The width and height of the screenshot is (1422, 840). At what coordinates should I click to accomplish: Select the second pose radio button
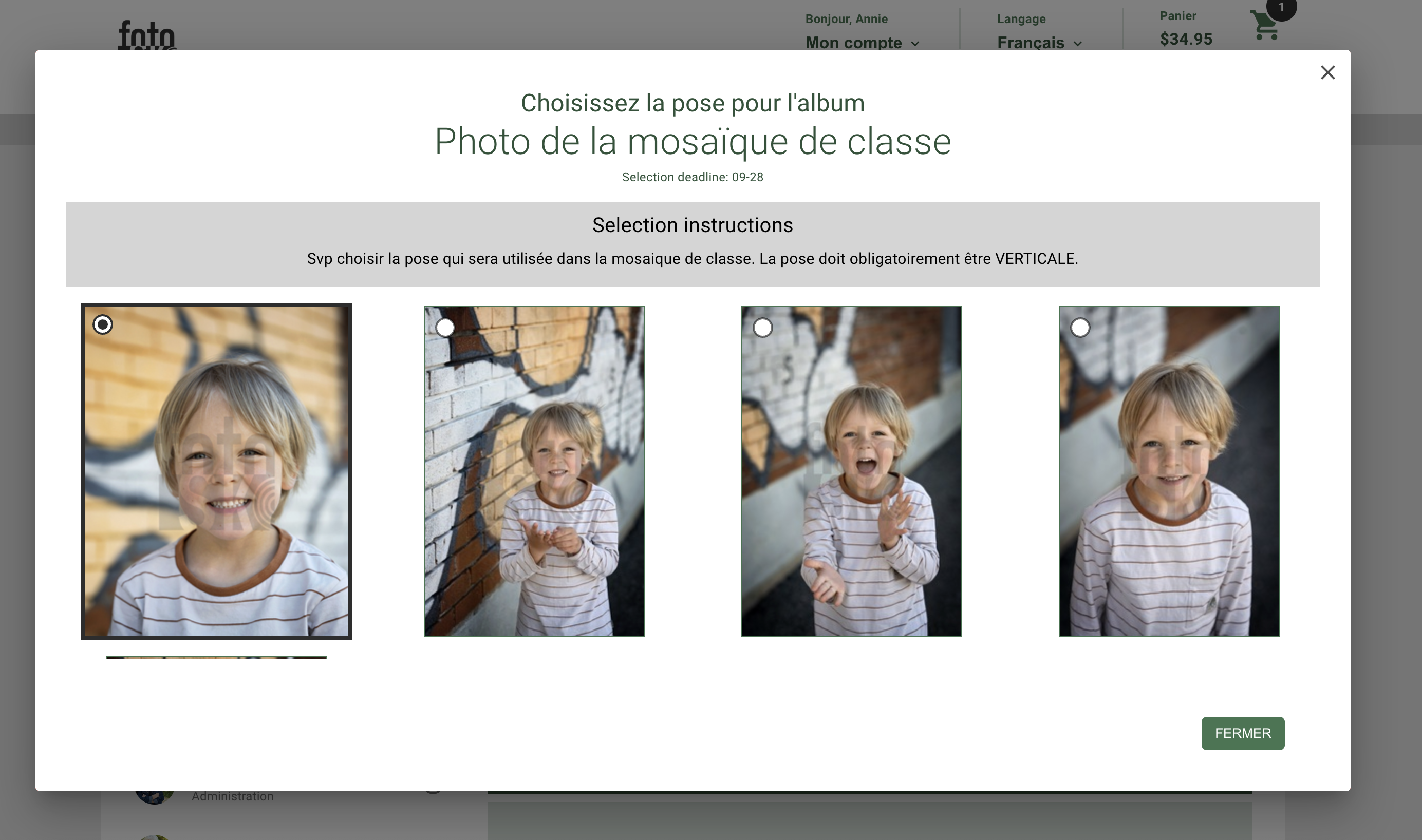[445, 327]
